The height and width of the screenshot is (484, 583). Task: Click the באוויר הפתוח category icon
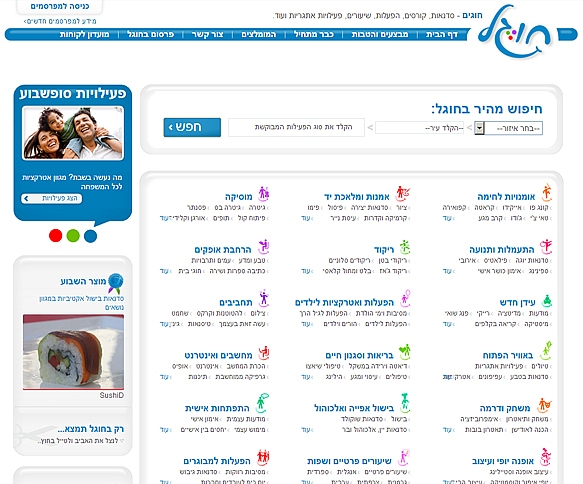(546, 351)
